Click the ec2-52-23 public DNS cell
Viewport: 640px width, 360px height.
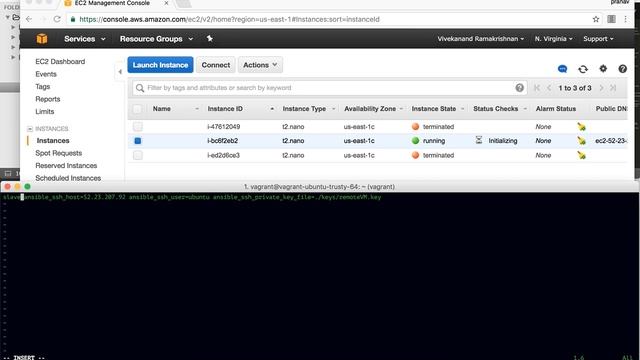pos(611,141)
